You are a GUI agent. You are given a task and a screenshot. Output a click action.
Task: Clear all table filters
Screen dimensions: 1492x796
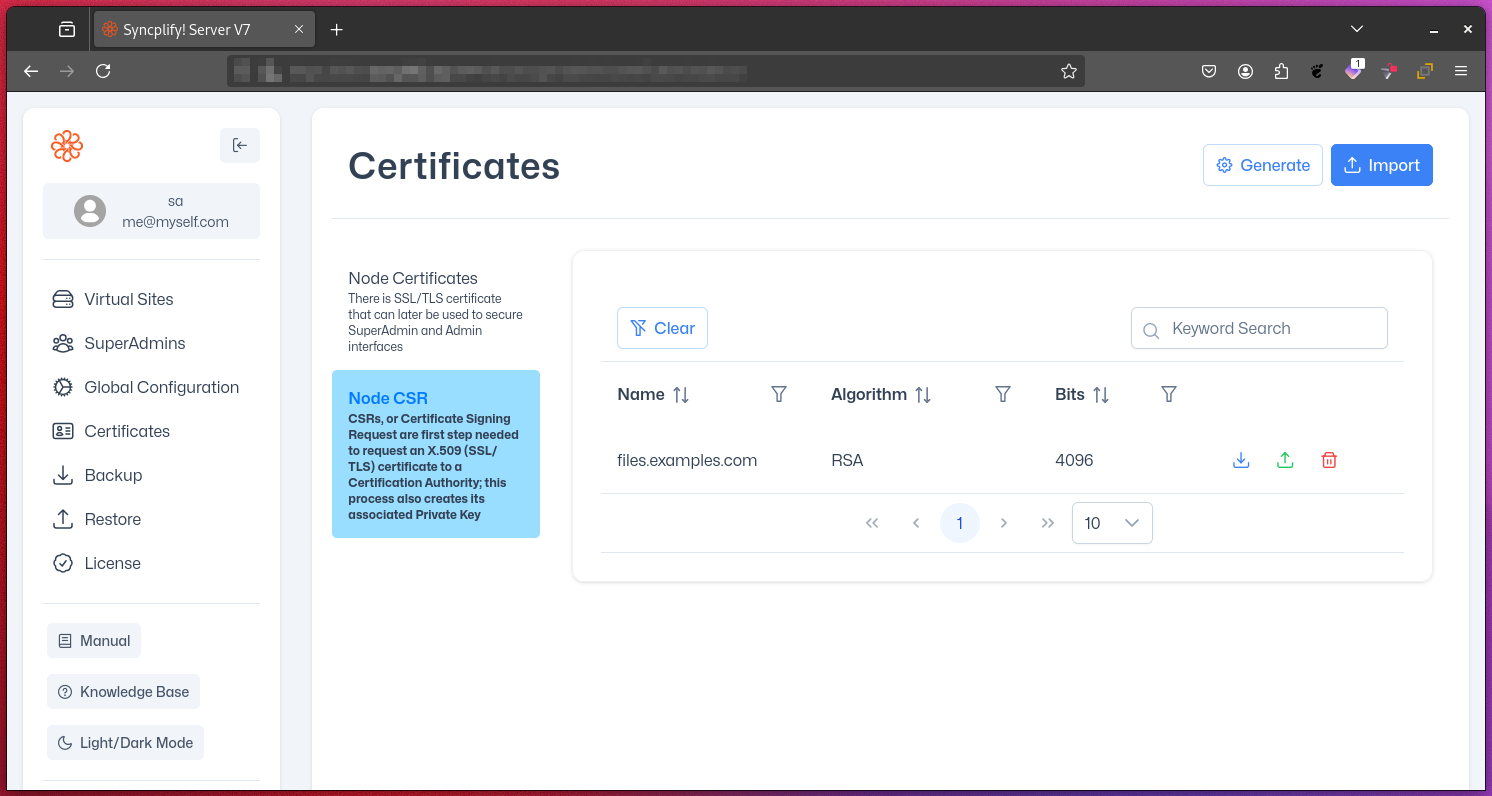[x=662, y=328]
